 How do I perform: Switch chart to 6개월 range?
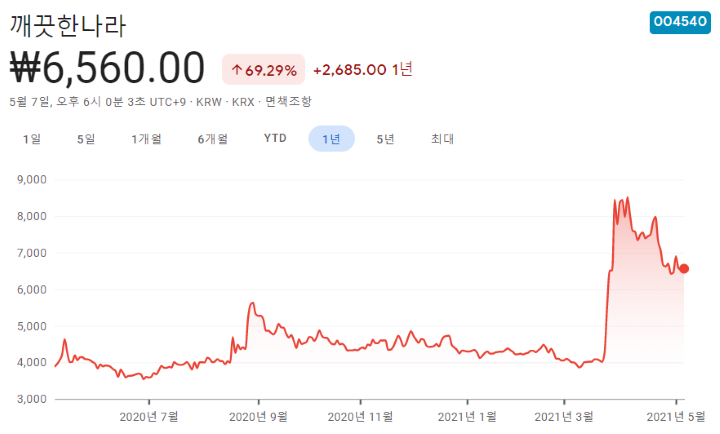tap(213, 139)
